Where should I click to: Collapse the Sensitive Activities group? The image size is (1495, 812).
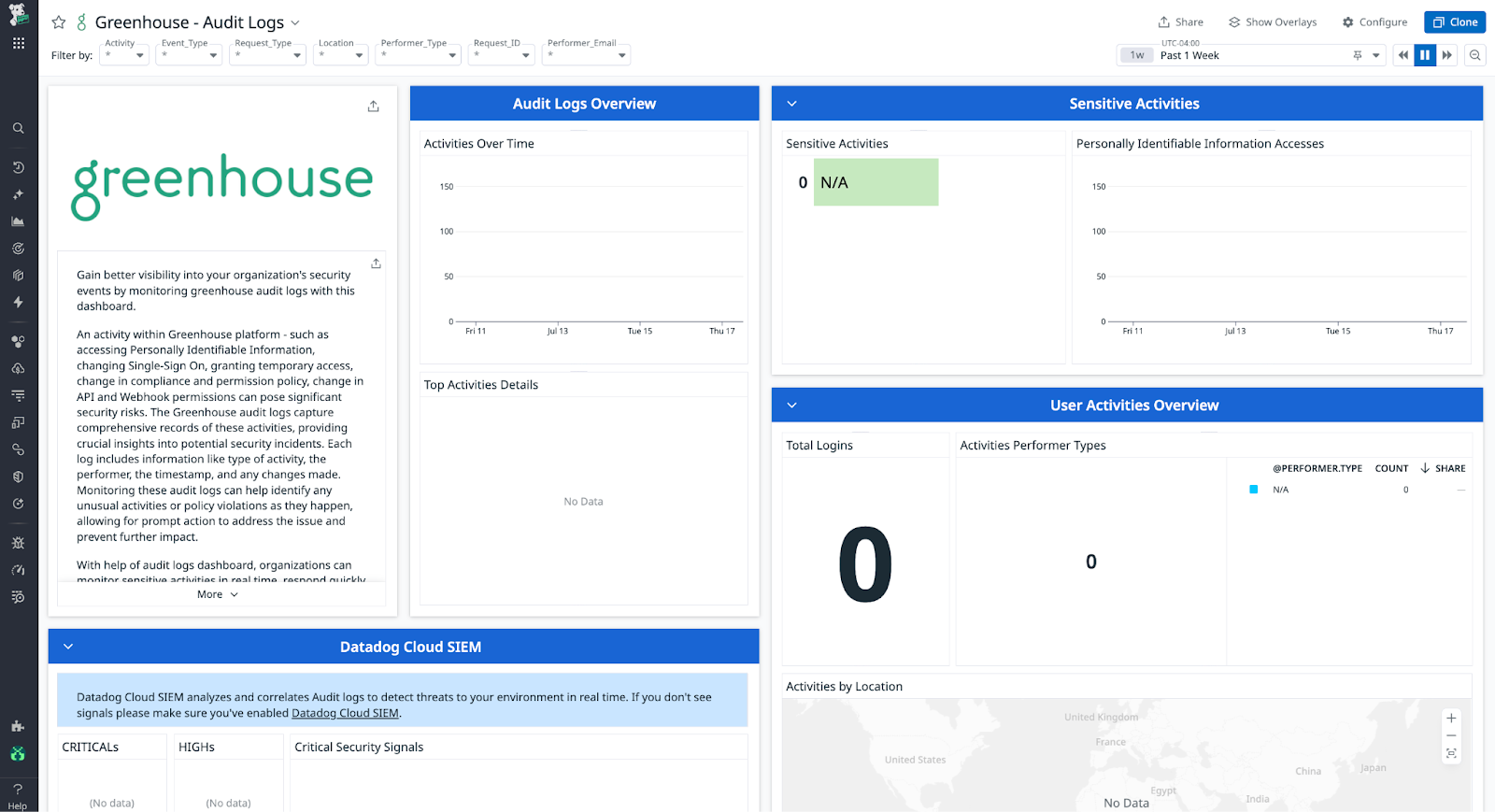pyautogui.click(x=792, y=104)
